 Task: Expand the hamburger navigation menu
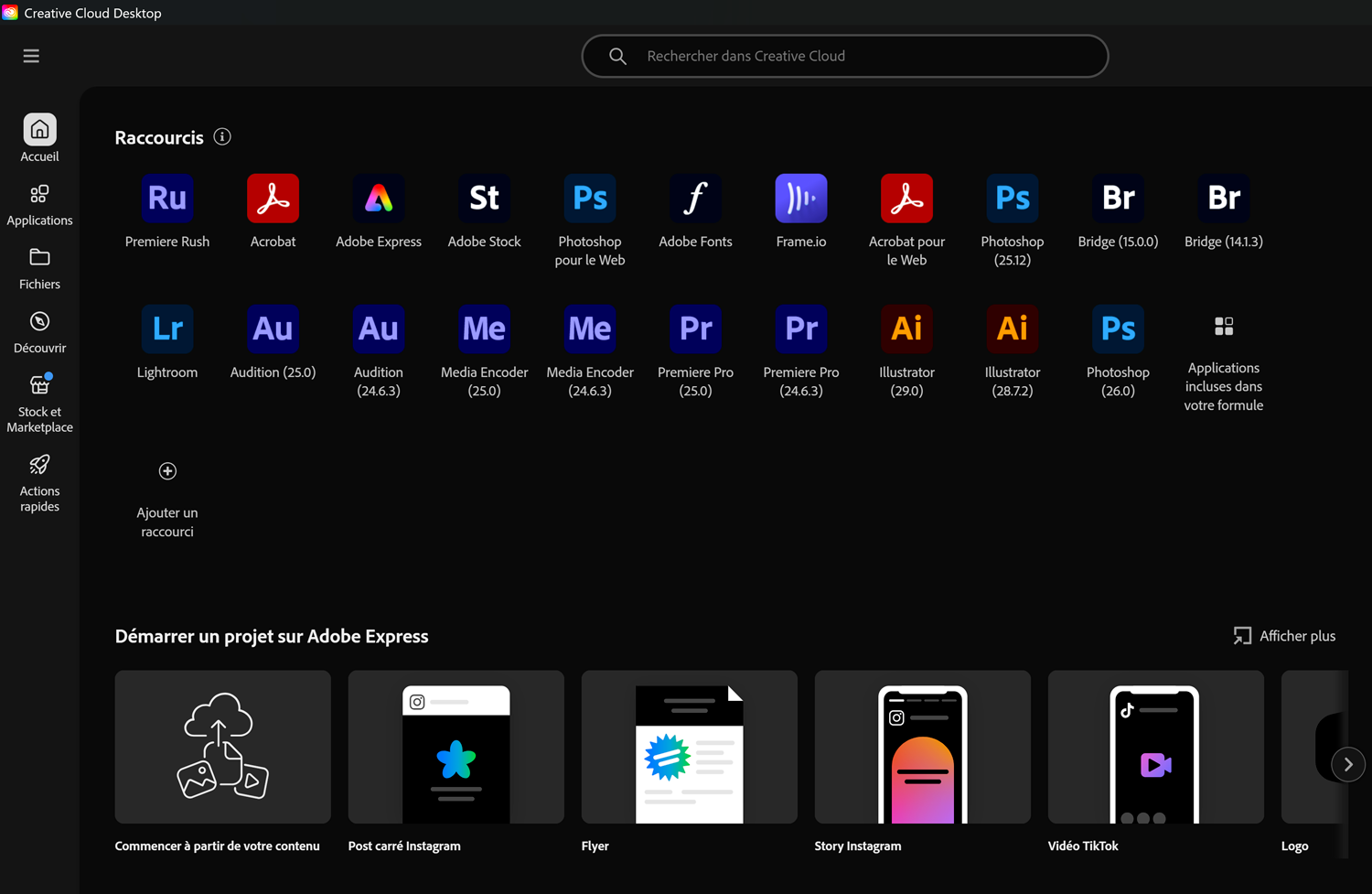coord(31,57)
